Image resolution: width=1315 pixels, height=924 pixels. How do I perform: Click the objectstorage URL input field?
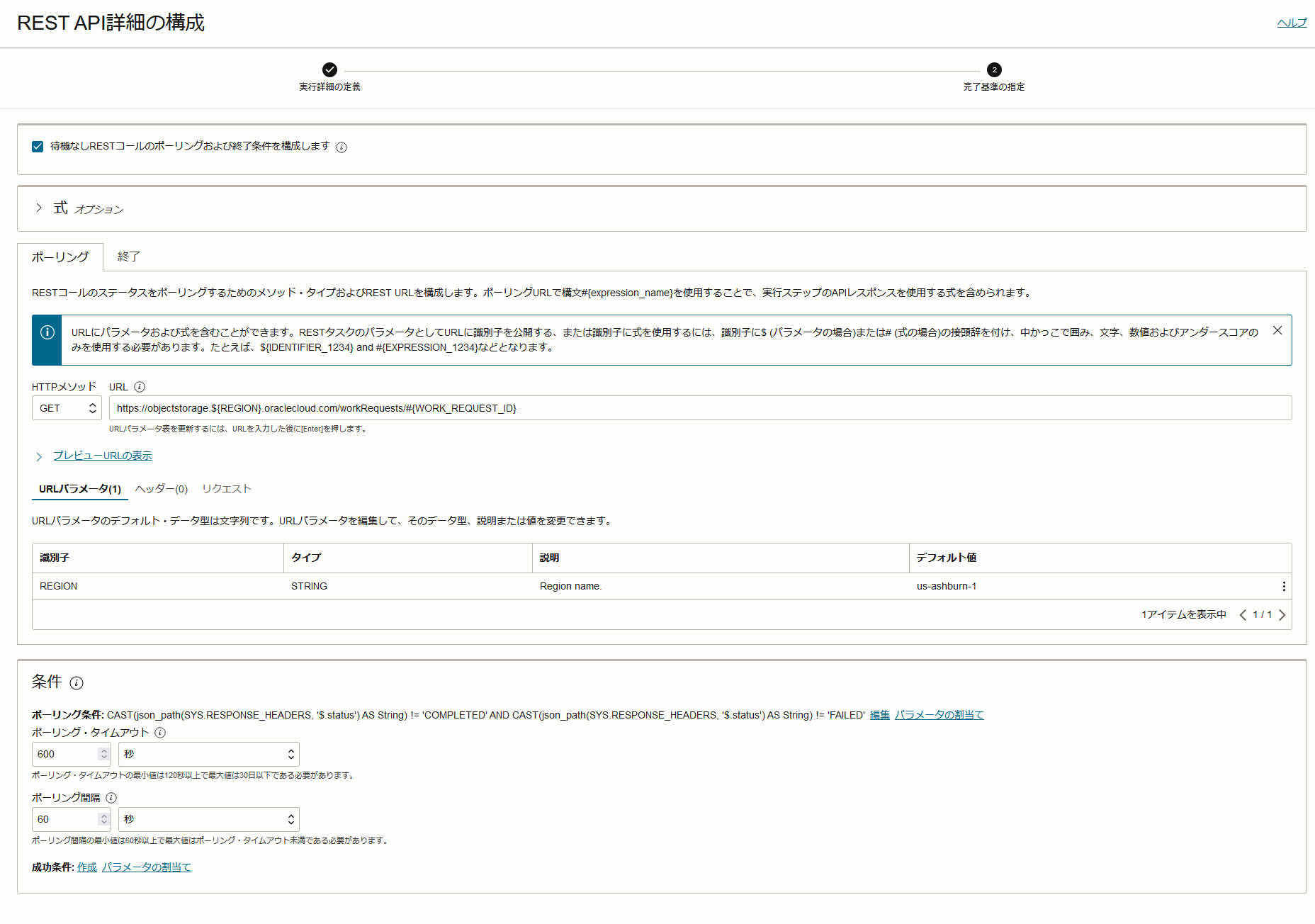[x=700, y=408]
